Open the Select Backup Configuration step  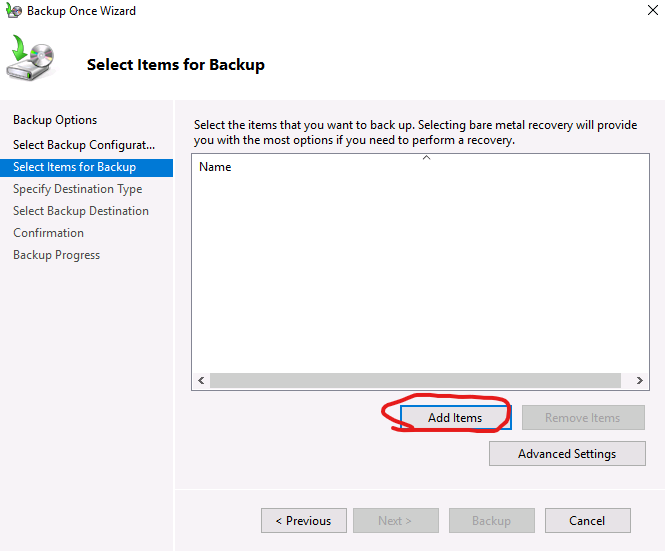84,145
